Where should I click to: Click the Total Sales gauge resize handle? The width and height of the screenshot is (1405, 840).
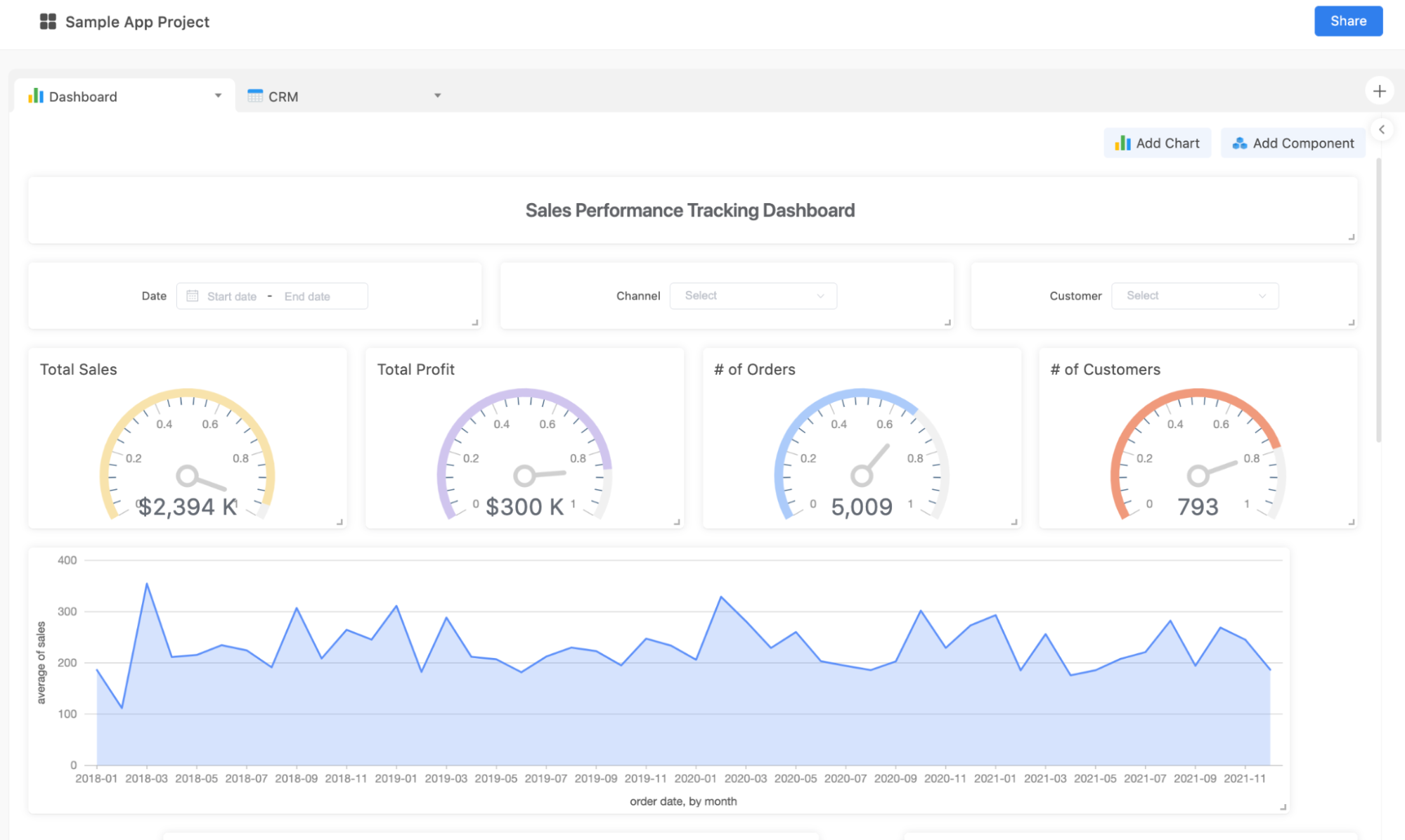point(339,522)
